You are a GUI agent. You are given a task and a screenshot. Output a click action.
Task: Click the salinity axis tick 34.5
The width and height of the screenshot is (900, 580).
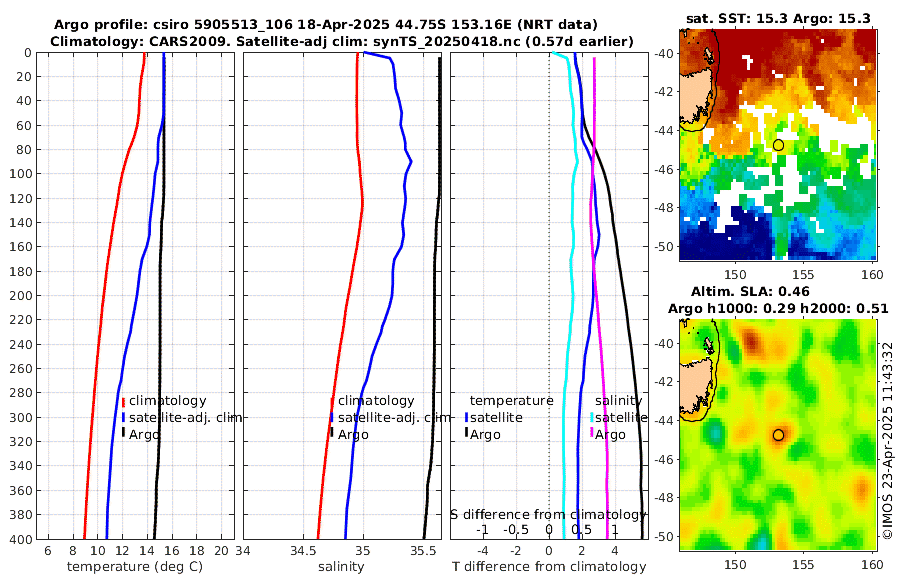[x=302, y=550]
